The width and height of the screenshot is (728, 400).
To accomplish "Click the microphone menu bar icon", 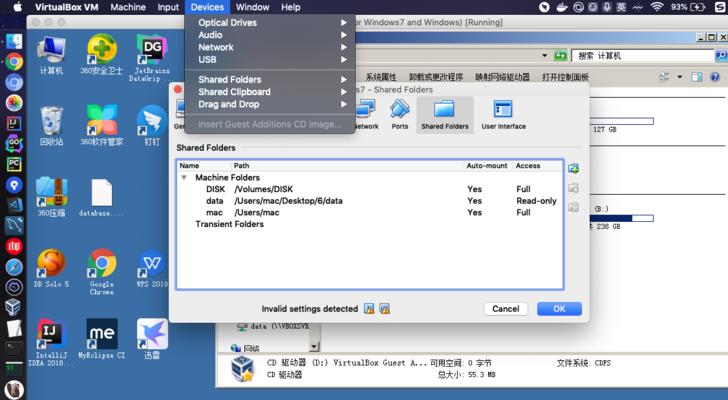I will point(606,7).
